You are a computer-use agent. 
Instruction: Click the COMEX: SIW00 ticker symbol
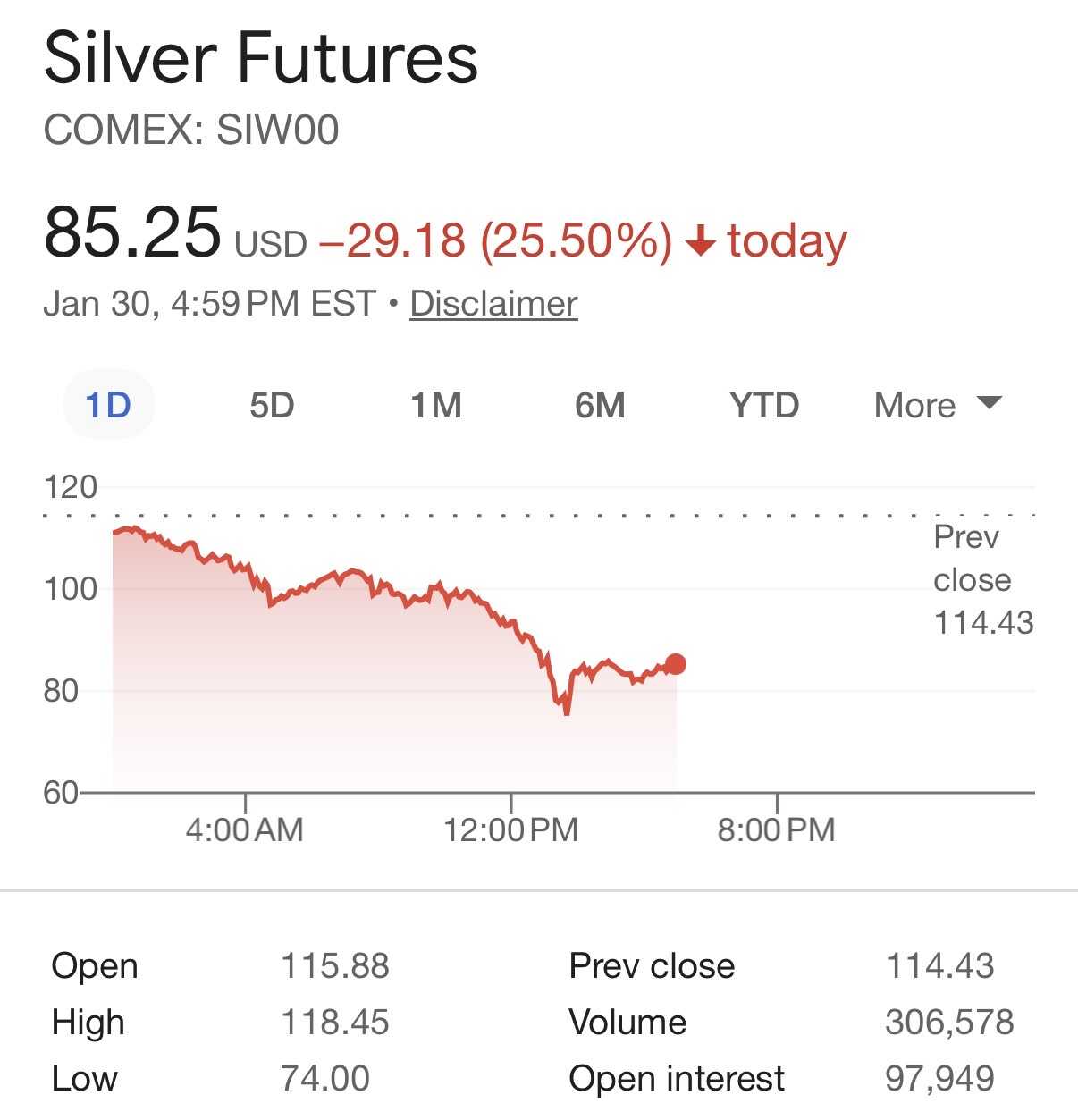(191, 131)
